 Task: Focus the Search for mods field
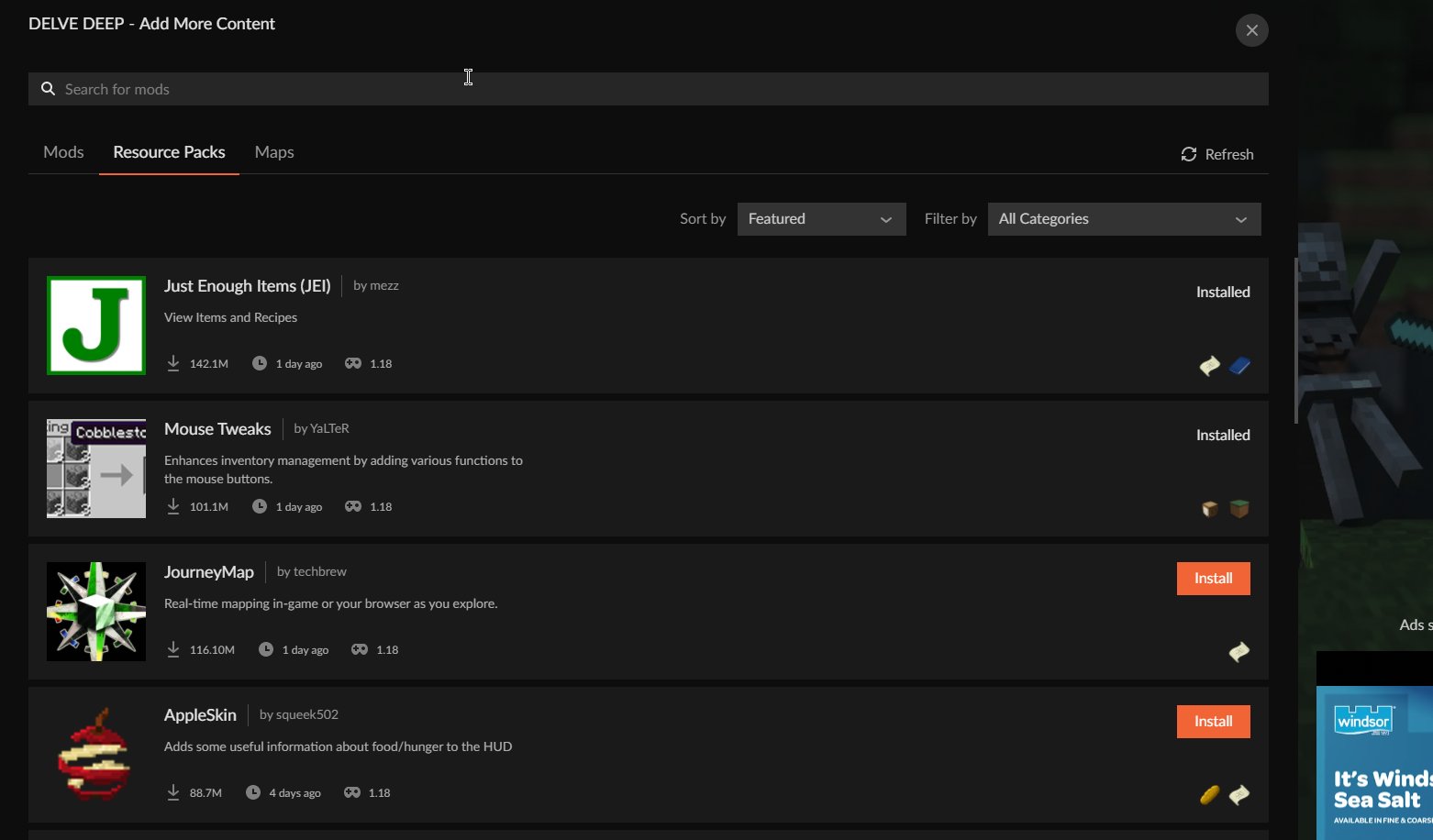[649, 89]
